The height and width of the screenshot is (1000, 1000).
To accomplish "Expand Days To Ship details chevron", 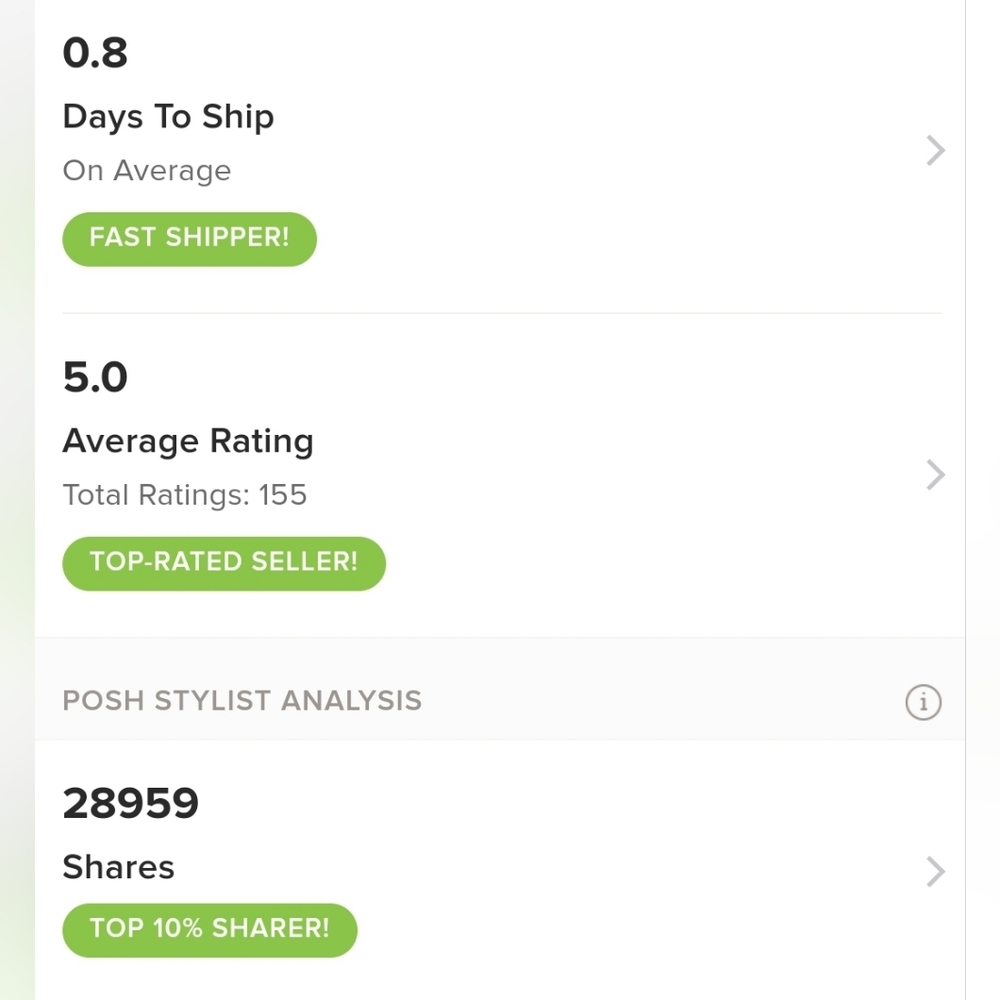I will tap(935, 151).
